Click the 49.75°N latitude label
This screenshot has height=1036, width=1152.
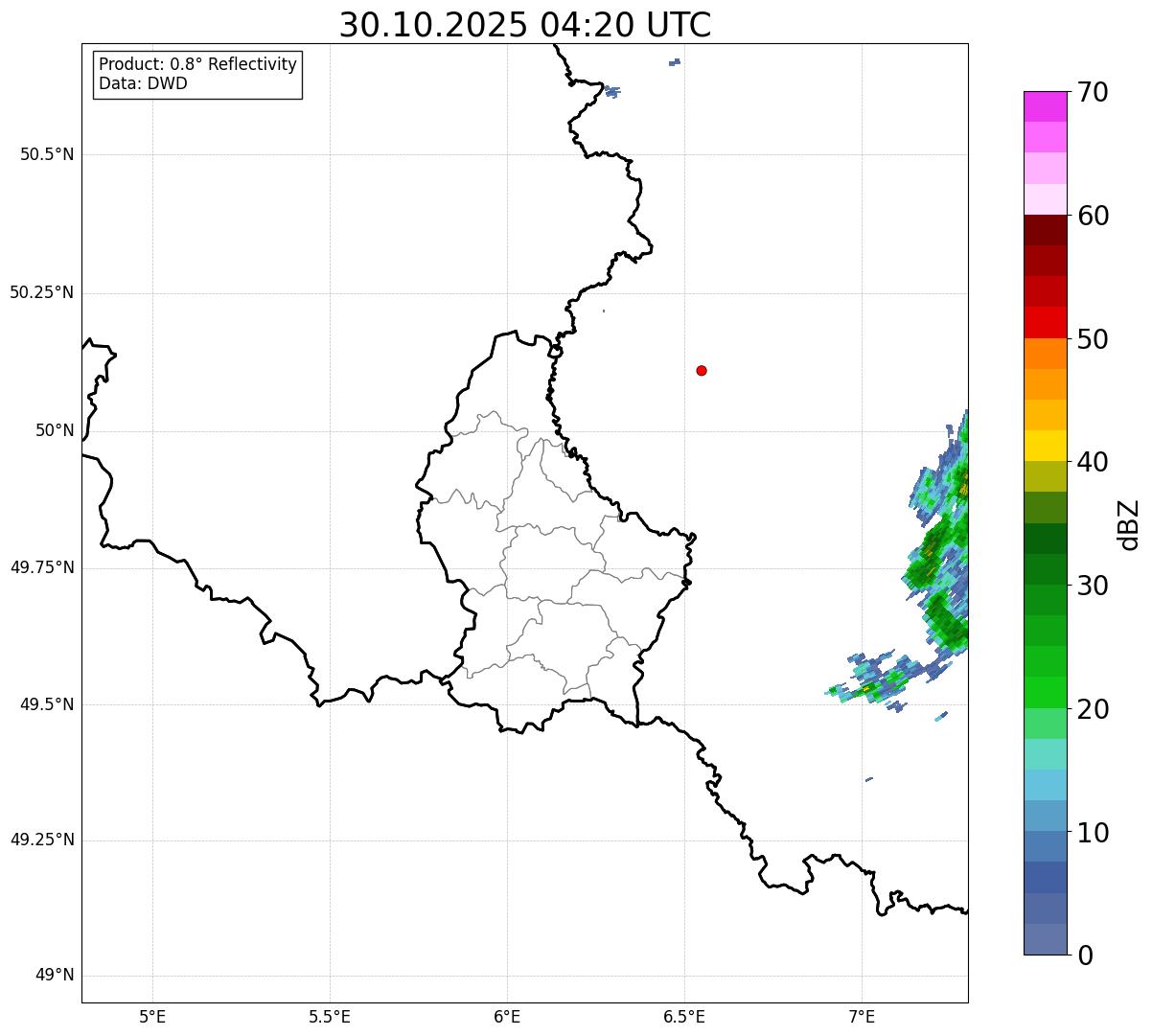(x=41, y=567)
